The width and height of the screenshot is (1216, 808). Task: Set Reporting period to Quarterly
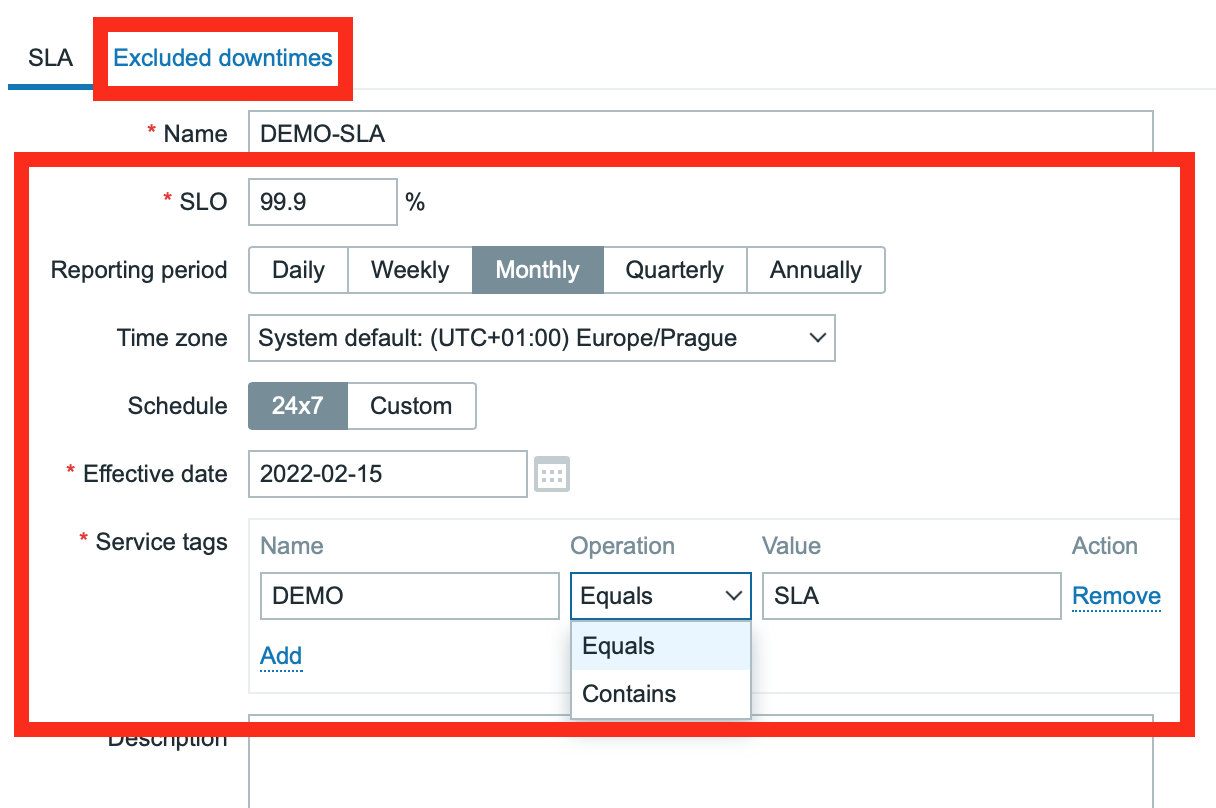pos(675,270)
